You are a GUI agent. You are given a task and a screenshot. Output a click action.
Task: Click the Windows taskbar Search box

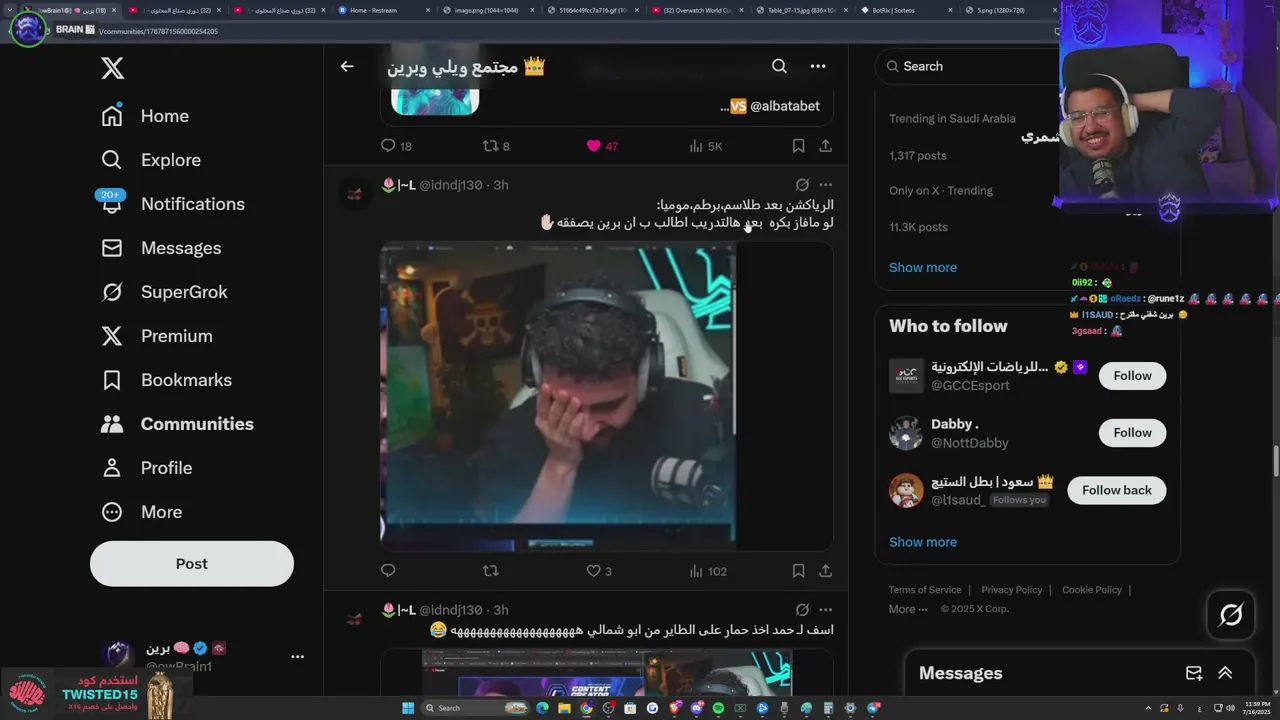click(475, 708)
